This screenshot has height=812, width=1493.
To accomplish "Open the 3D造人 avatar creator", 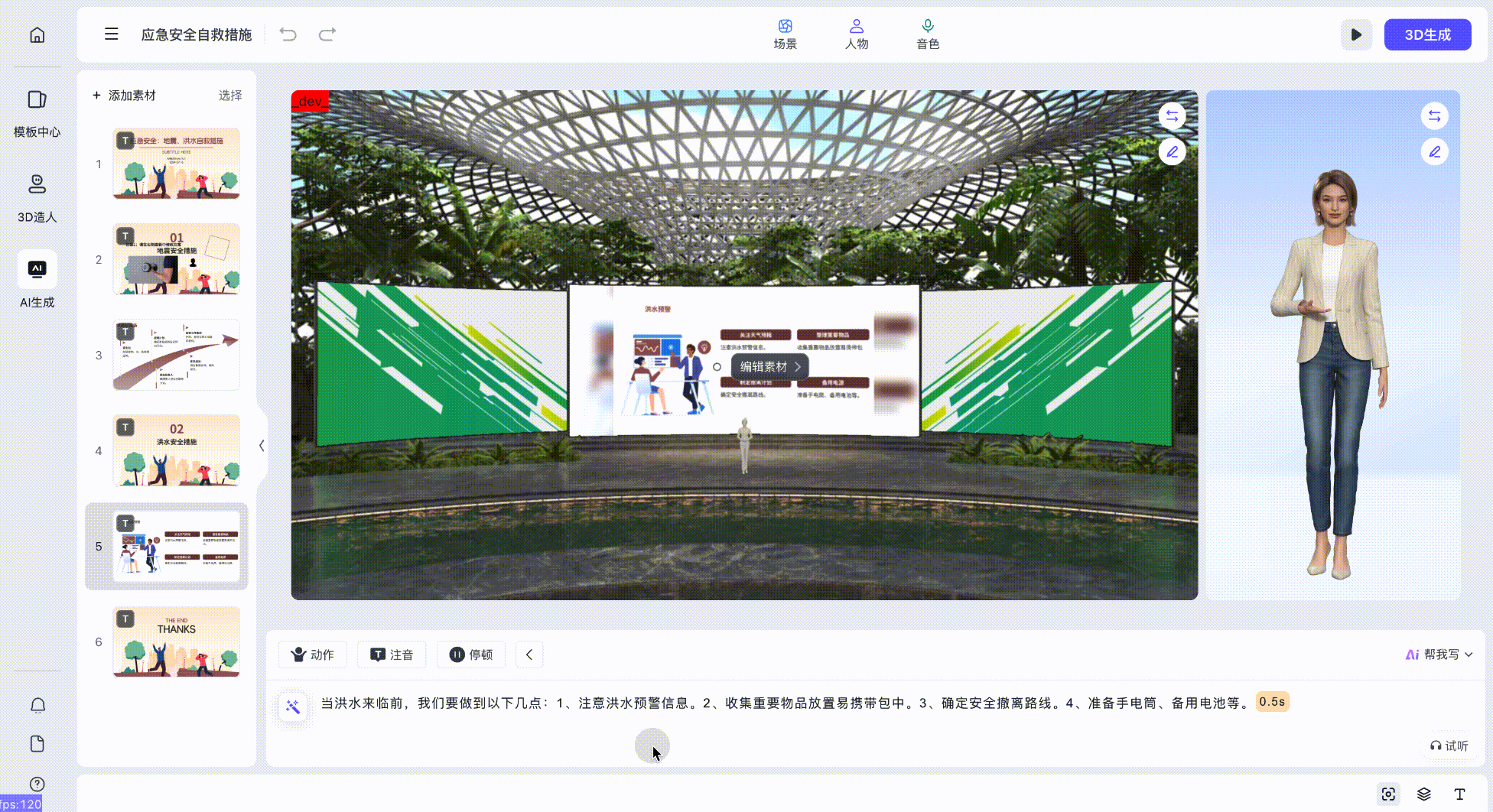I will pos(37,198).
